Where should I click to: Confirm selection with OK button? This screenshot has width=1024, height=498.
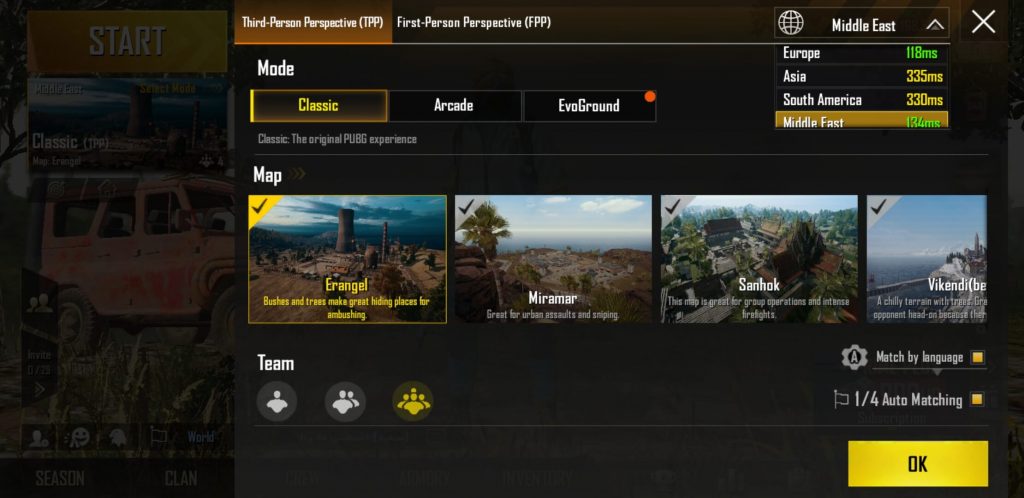tap(918, 463)
